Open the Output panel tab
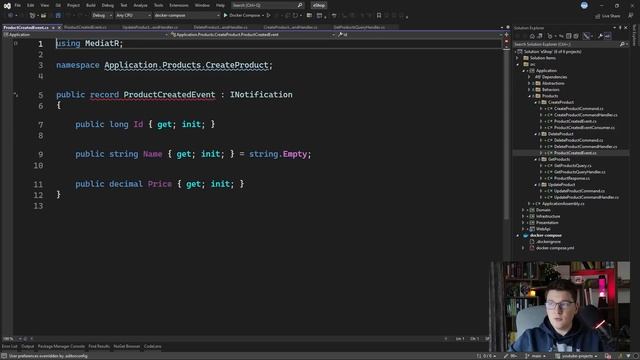Screen dimensions: 640x360 (x=28, y=347)
